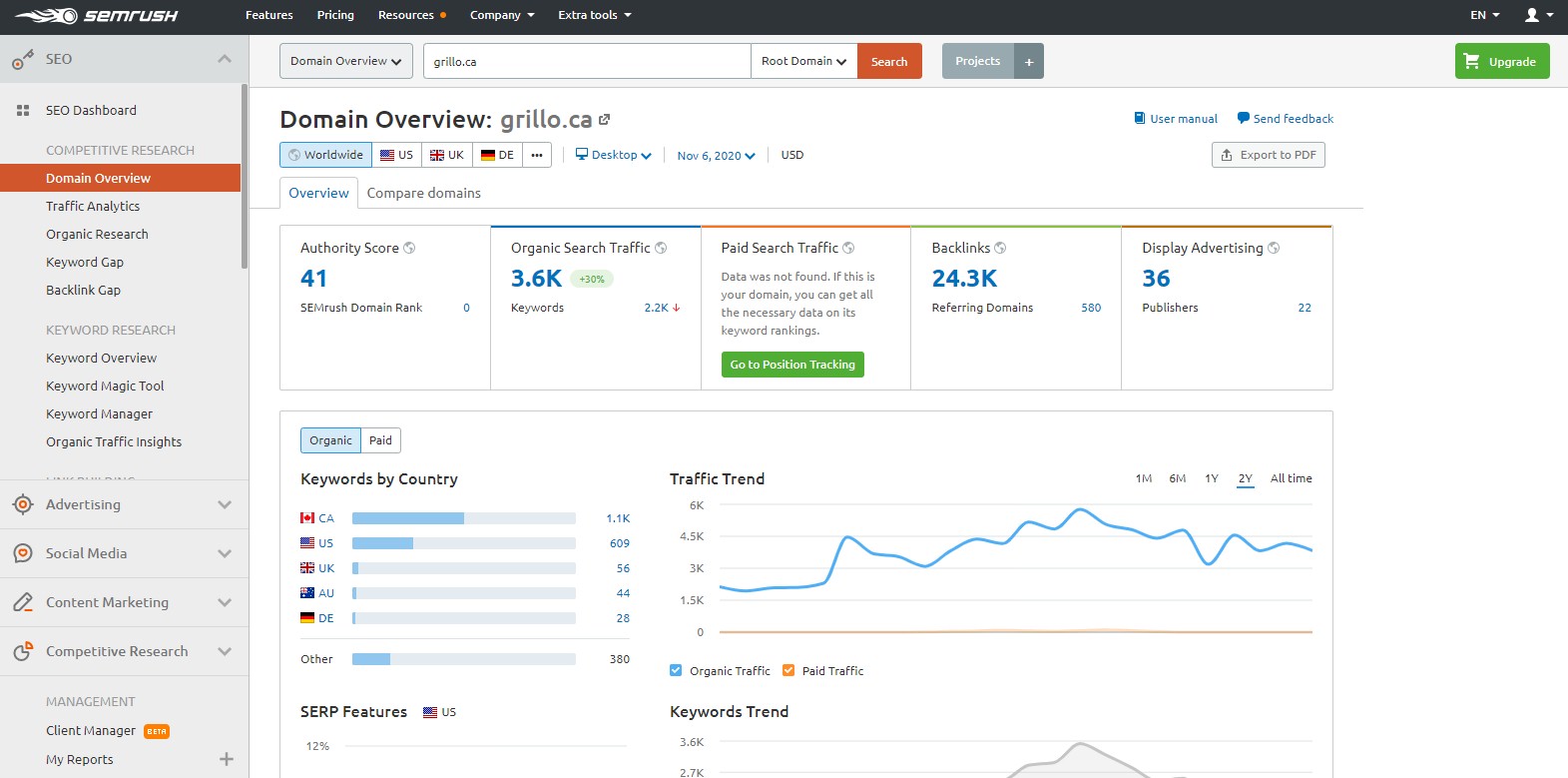Click the AU flag in Keywords by Country

(307, 593)
